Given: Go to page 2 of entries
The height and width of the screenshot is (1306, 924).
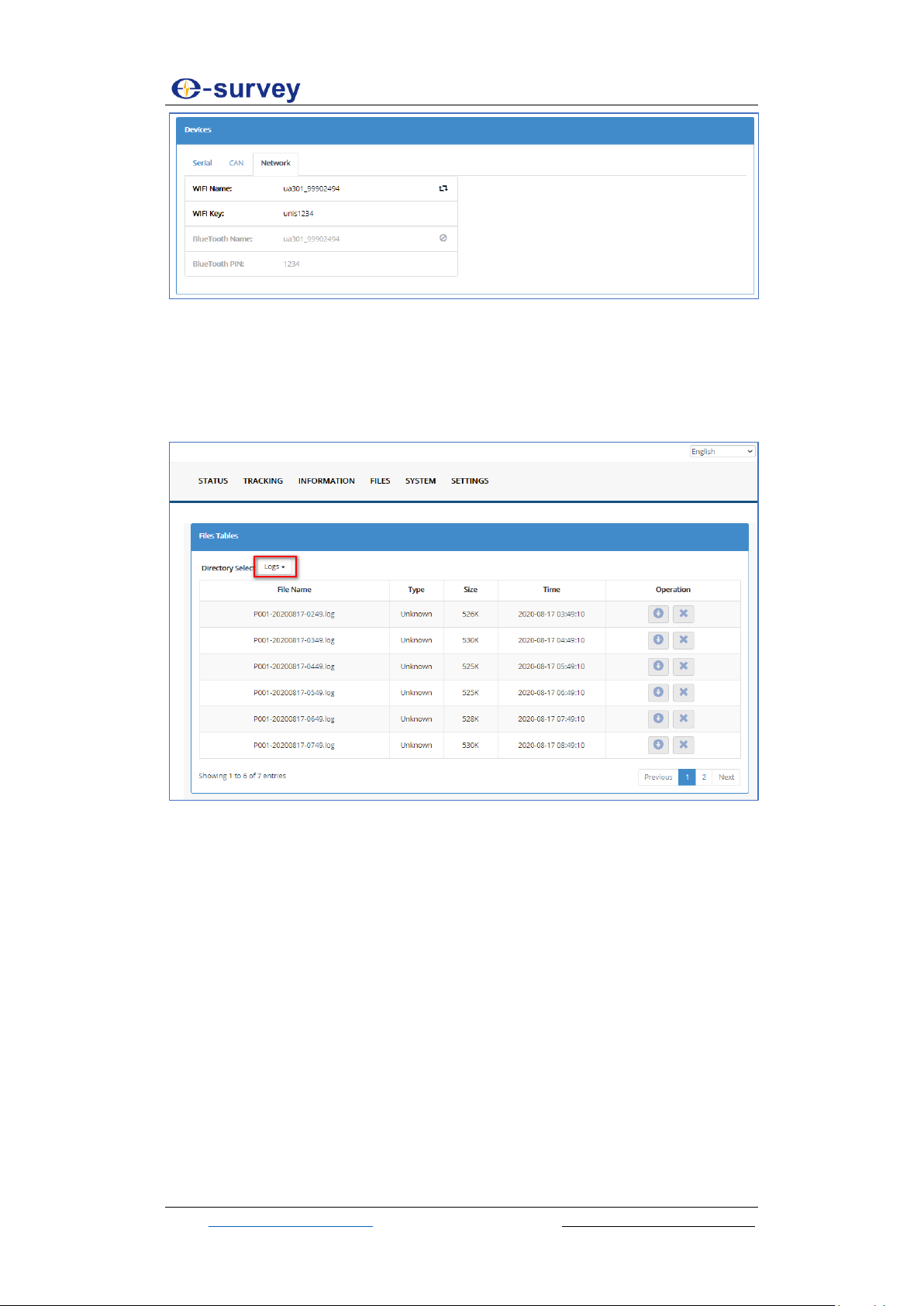Looking at the screenshot, I should pyautogui.click(x=704, y=777).
